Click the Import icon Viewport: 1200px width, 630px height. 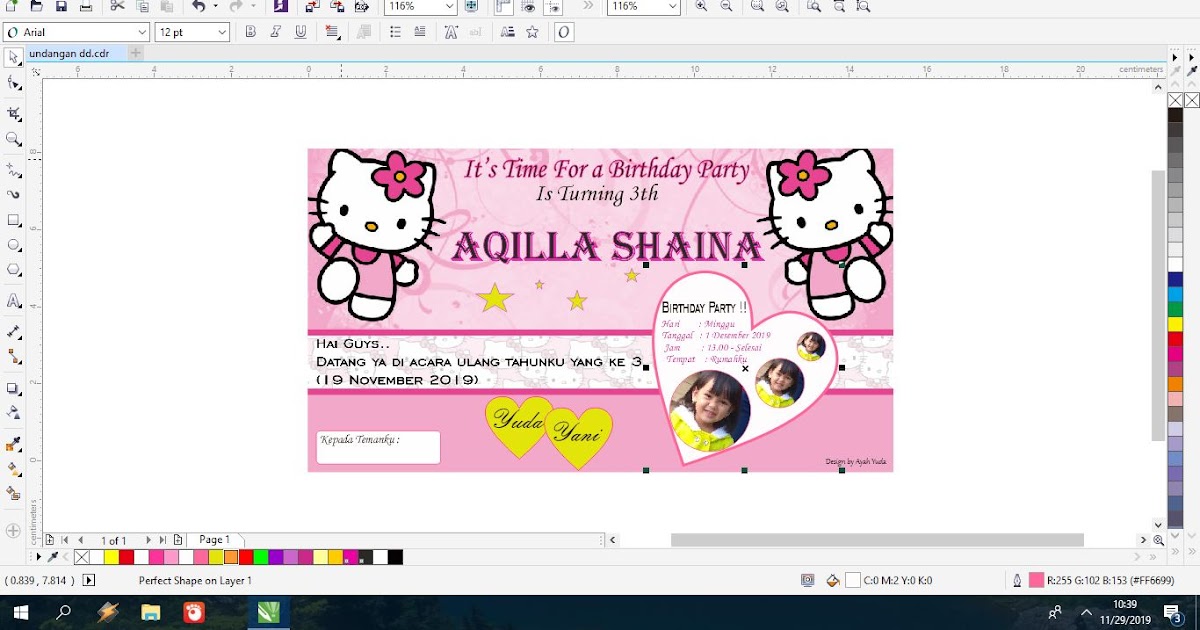click(311, 6)
